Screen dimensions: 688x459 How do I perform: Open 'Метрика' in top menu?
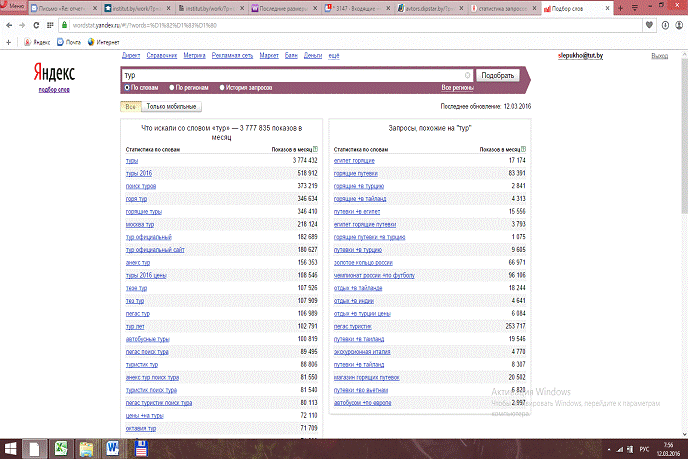point(195,55)
